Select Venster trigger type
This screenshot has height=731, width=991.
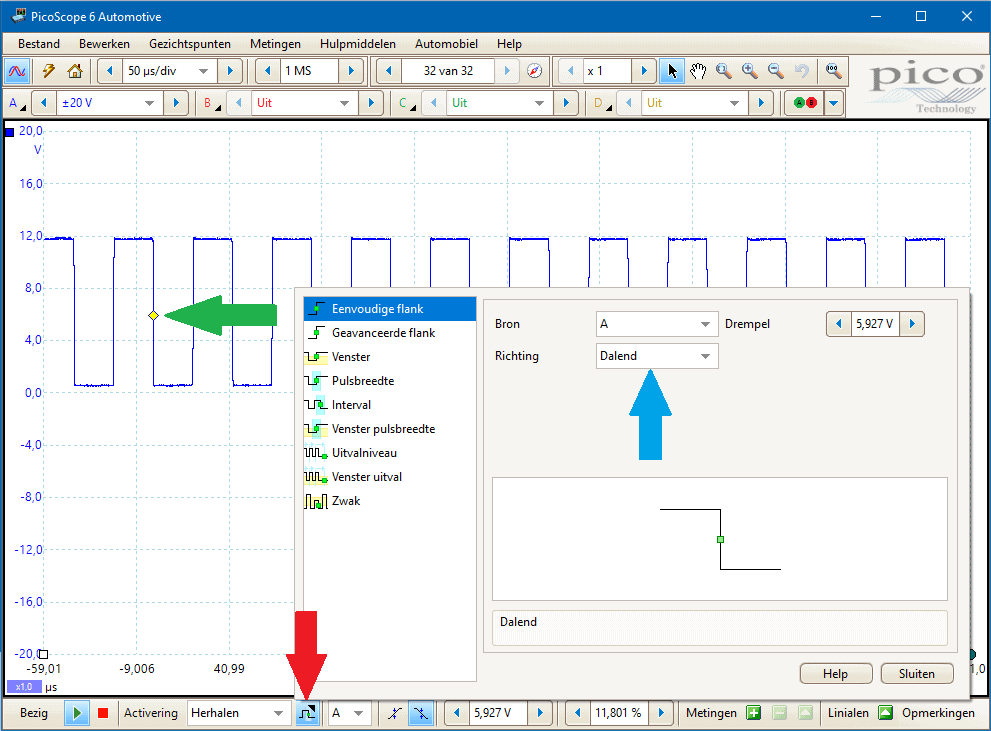tap(389, 357)
